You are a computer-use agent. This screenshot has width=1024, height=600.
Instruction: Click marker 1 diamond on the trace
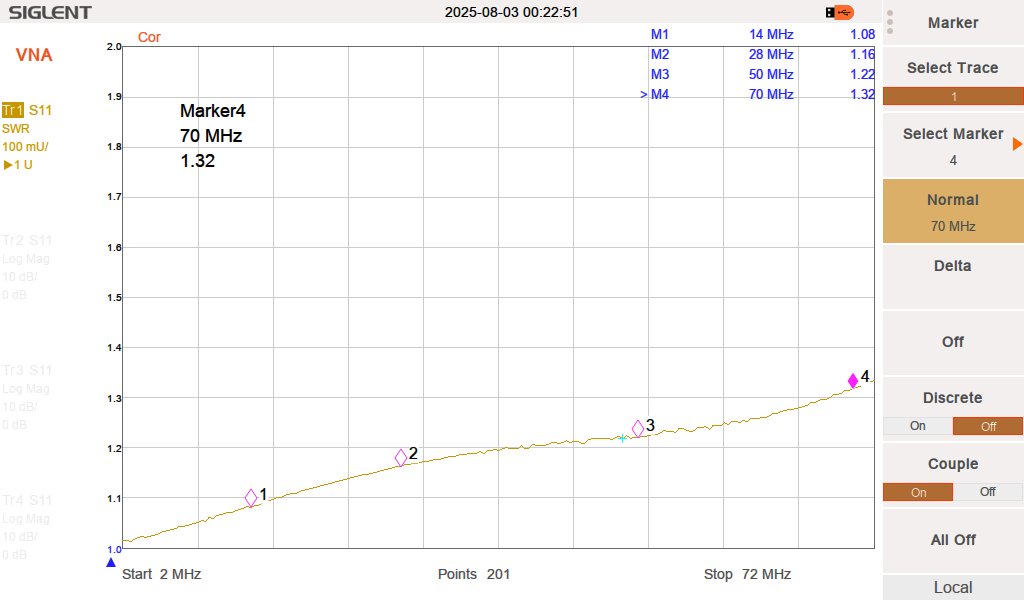(x=251, y=497)
